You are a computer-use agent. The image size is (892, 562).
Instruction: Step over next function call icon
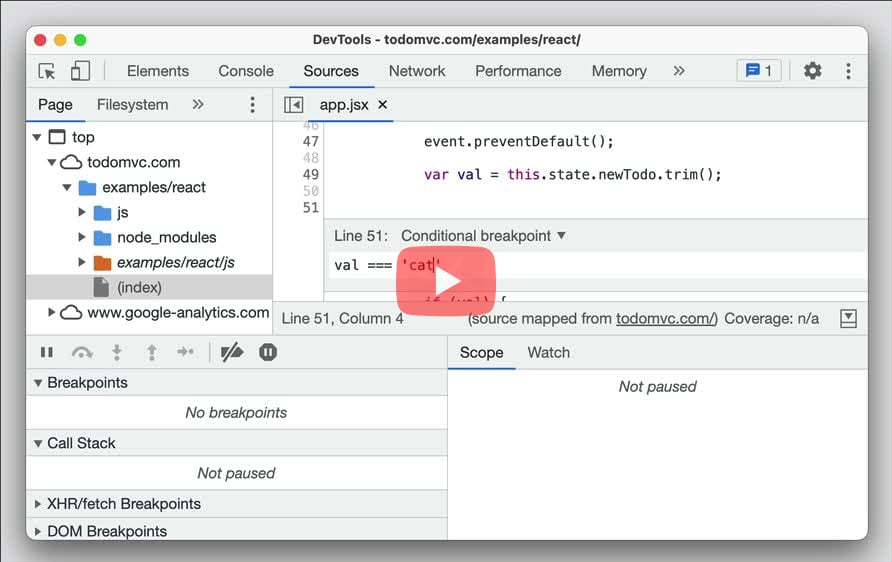[82, 353]
